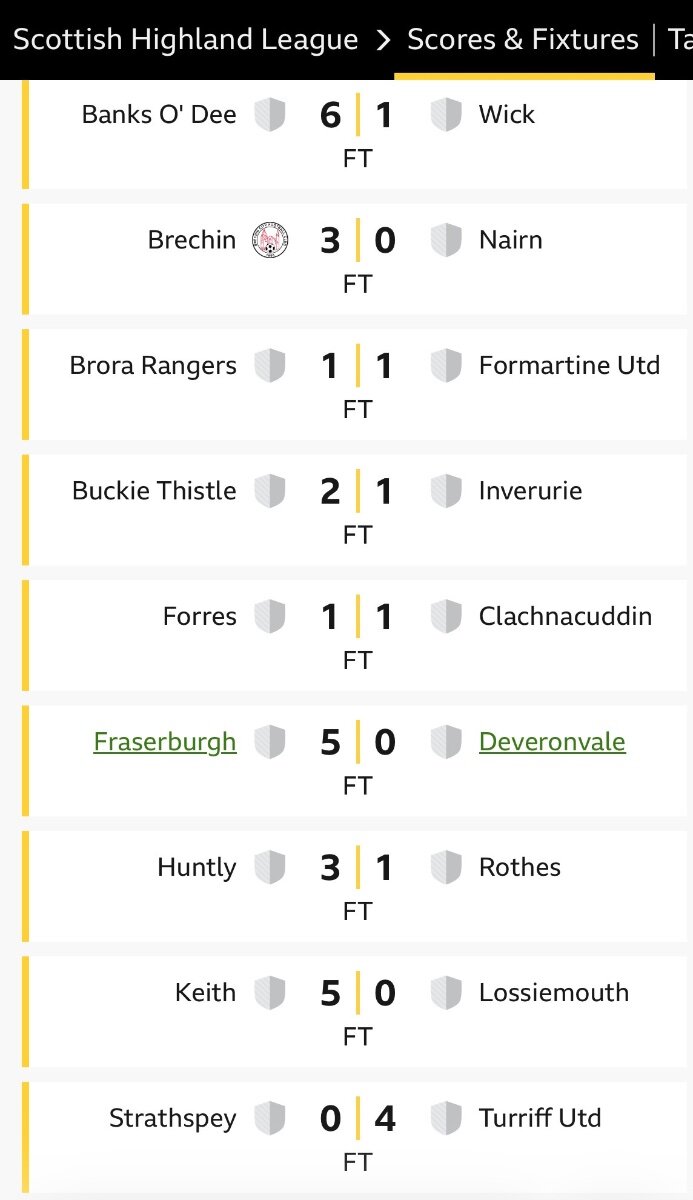Click the Turriff Utd shield icon
This screenshot has width=693, height=1200.
tap(446, 1119)
